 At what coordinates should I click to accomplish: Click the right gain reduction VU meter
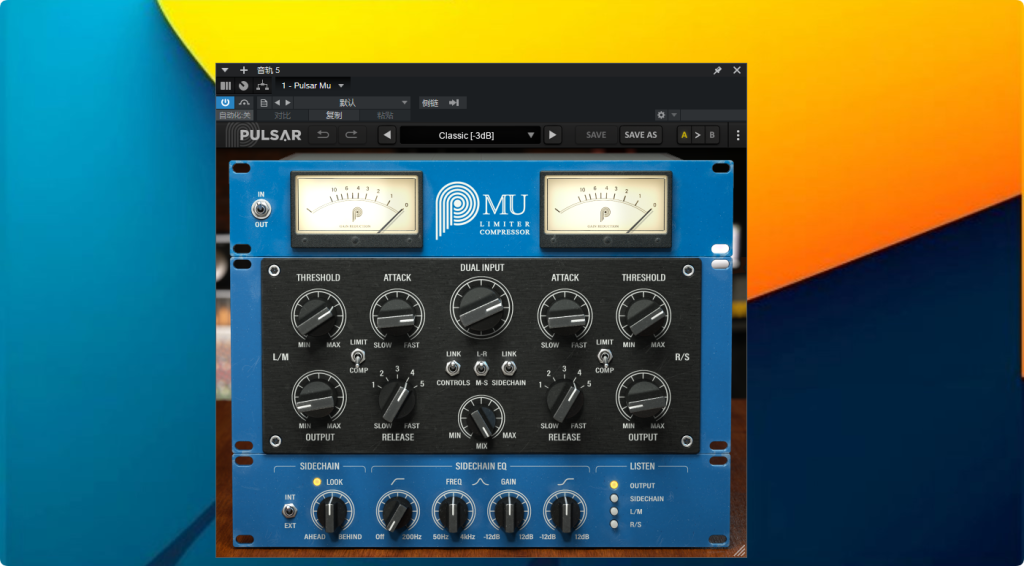605,209
